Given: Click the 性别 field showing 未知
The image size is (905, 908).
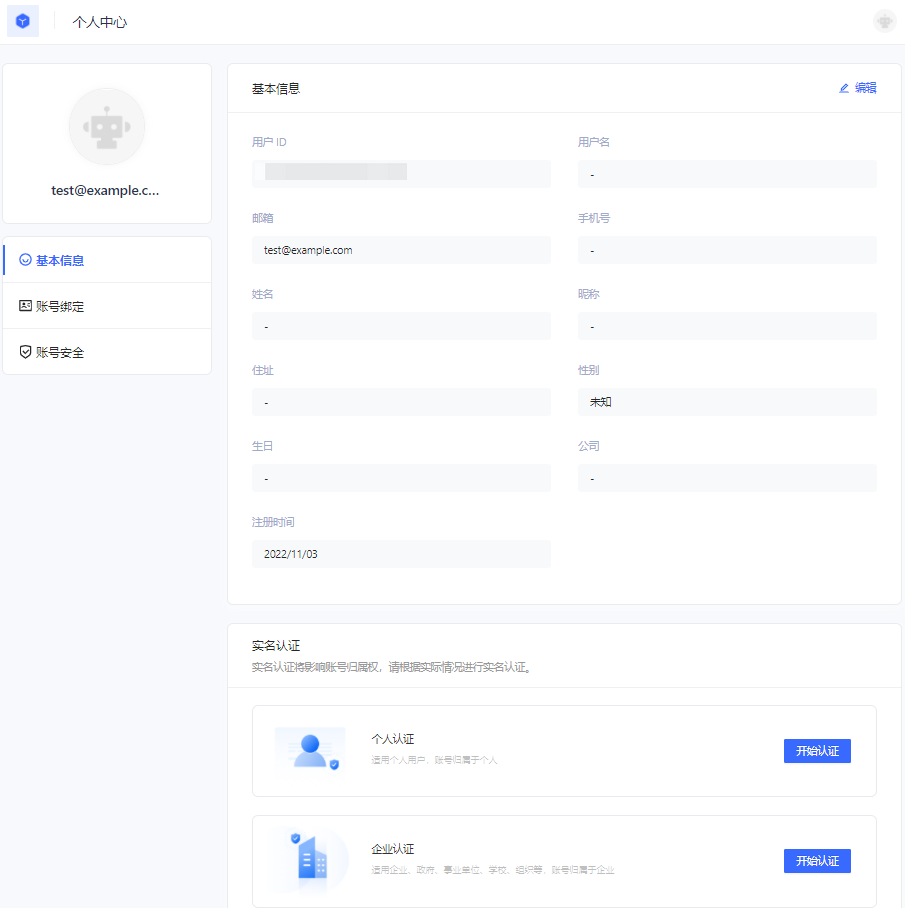Looking at the screenshot, I should 727,402.
